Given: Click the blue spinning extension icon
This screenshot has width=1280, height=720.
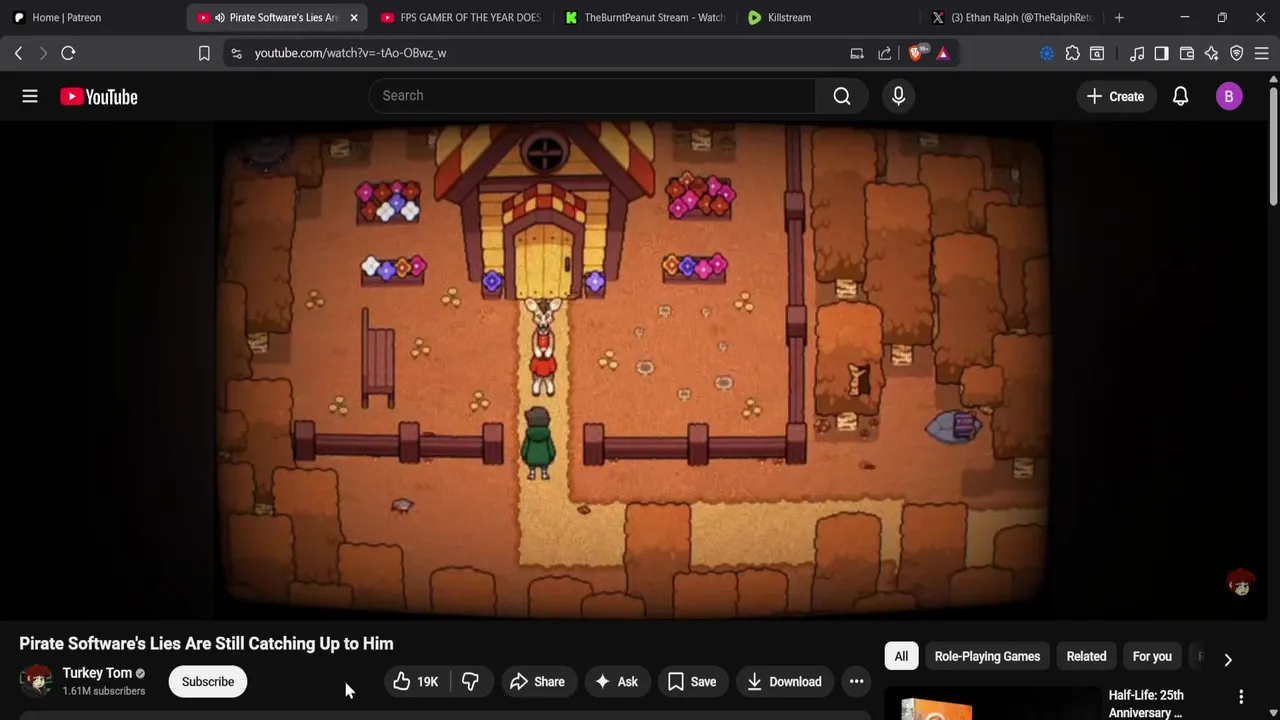Looking at the screenshot, I should [1047, 53].
